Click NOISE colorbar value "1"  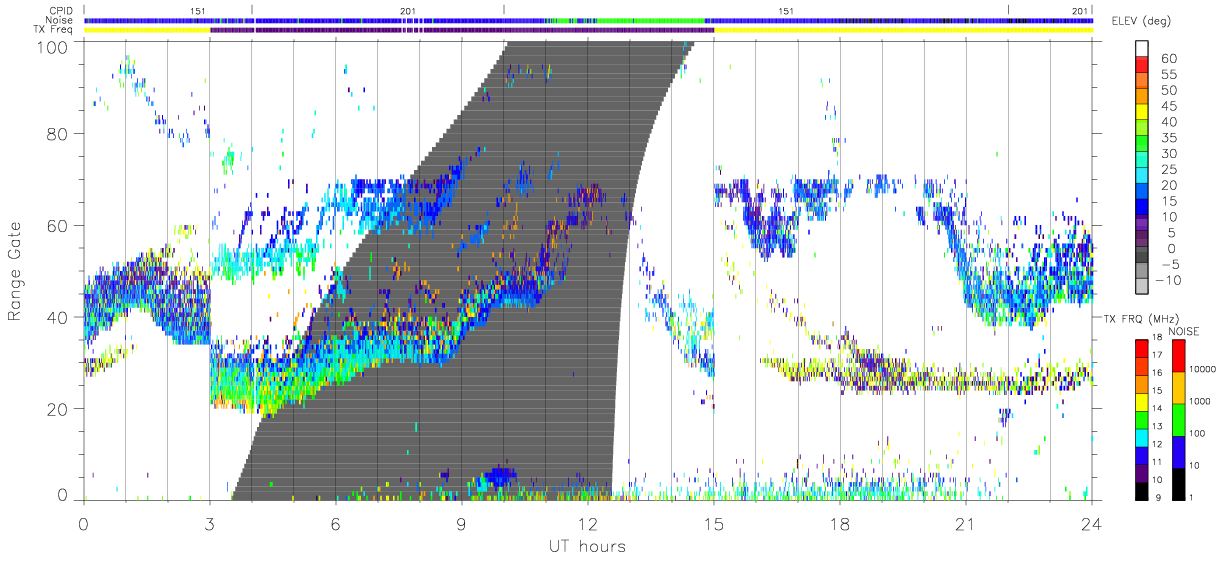tap(1193, 498)
